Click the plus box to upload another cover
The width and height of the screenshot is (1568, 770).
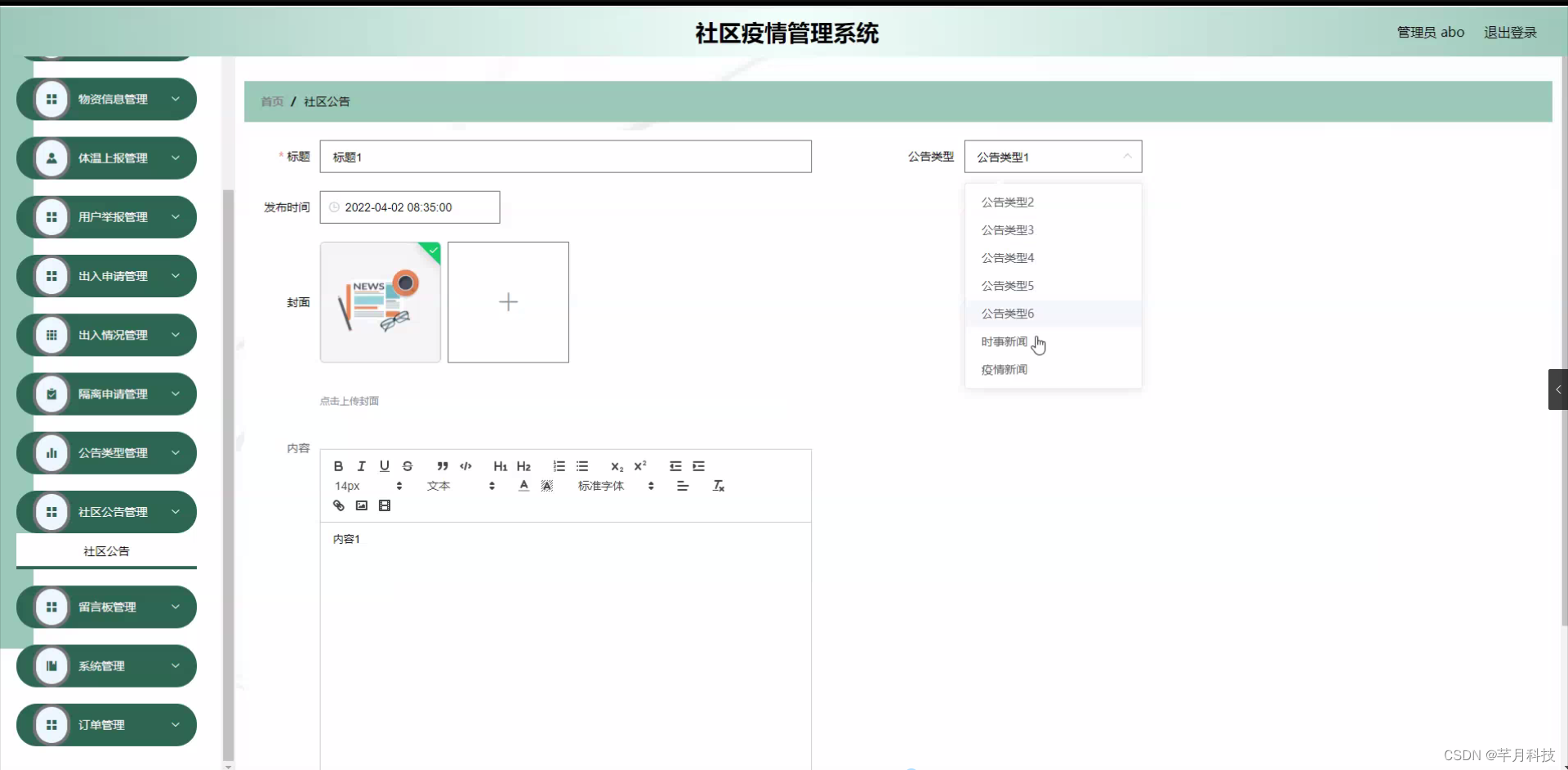[508, 301]
